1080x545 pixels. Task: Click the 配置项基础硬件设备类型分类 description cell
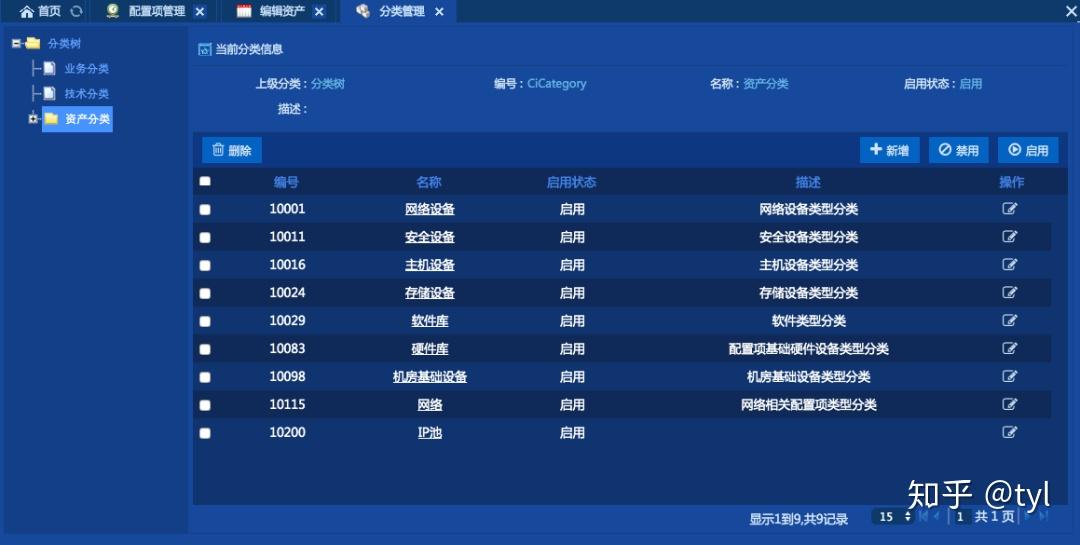(x=809, y=349)
